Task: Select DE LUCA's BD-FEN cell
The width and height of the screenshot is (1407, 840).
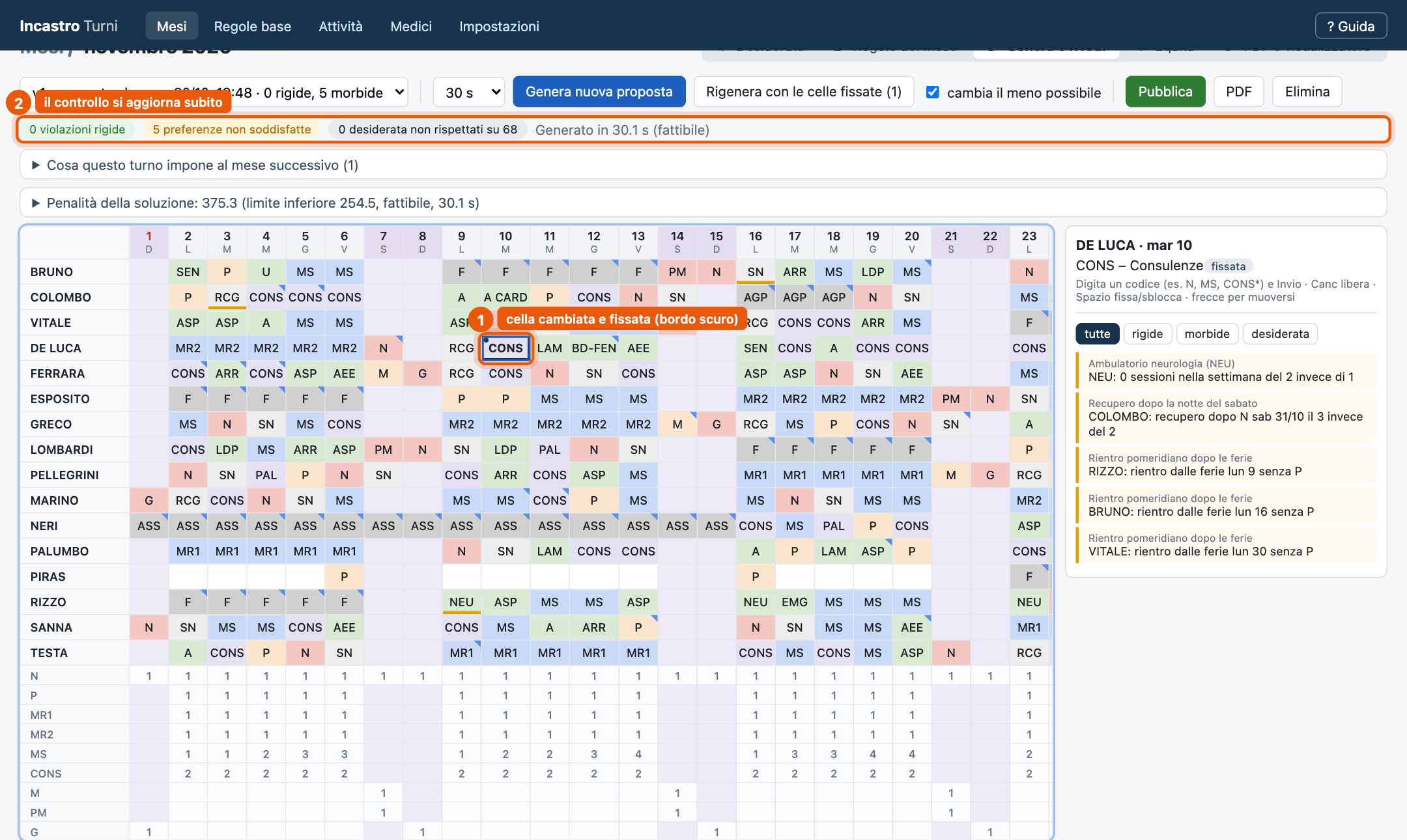Action: pyautogui.click(x=593, y=348)
